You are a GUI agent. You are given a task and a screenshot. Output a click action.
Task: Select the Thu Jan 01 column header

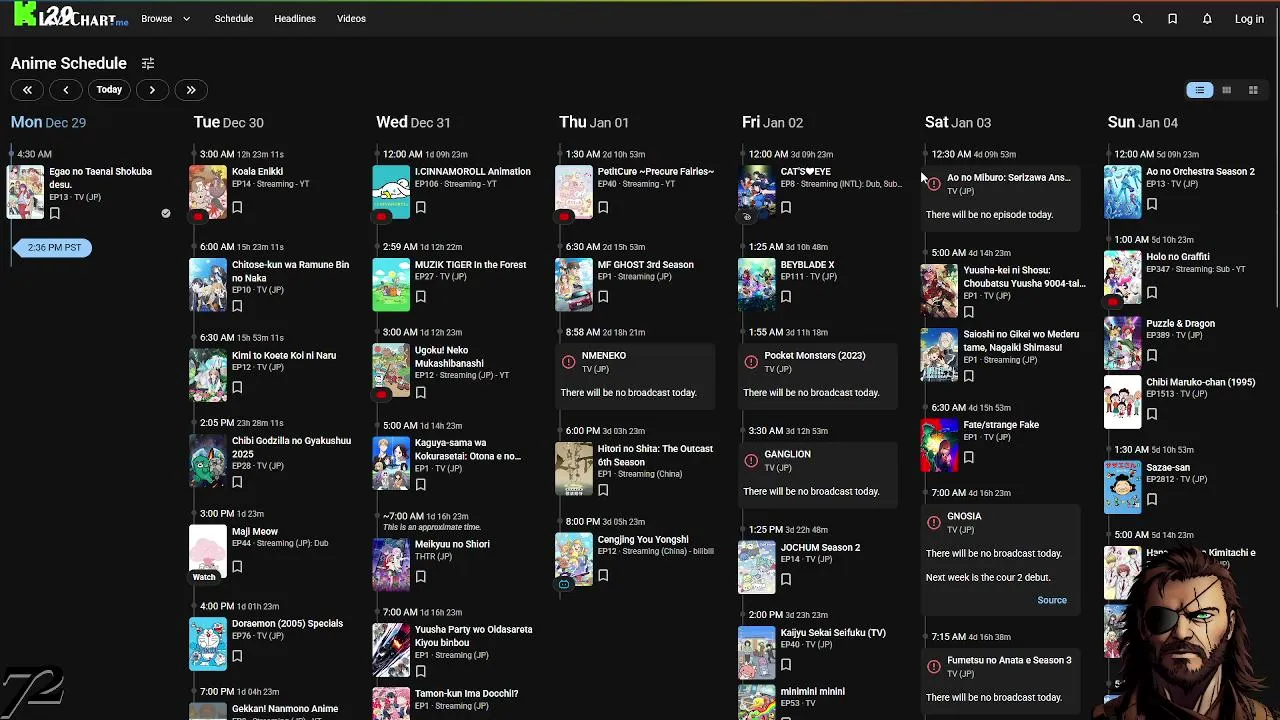[x=594, y=122]
